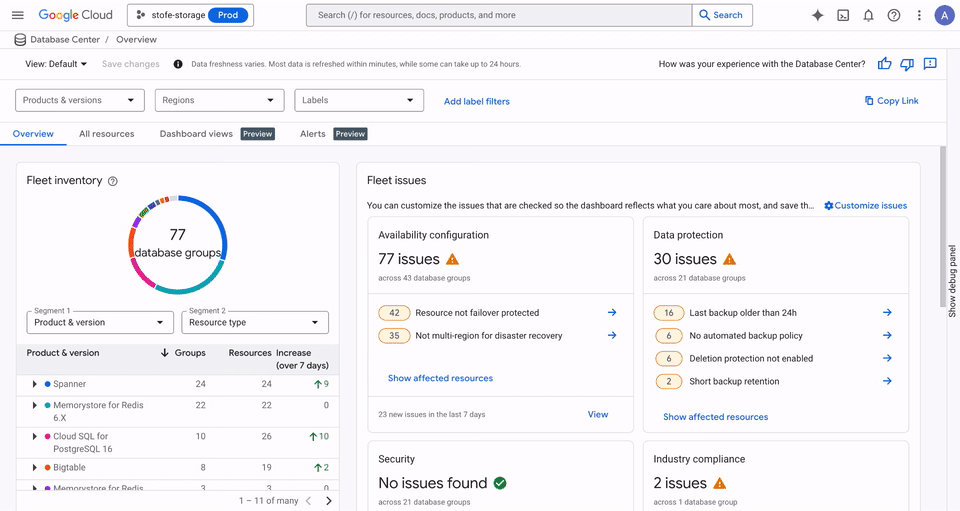This screenshot has width=960, height=511.
Task: Open arrow for Resource not failover protected
Action: point(612,313)
